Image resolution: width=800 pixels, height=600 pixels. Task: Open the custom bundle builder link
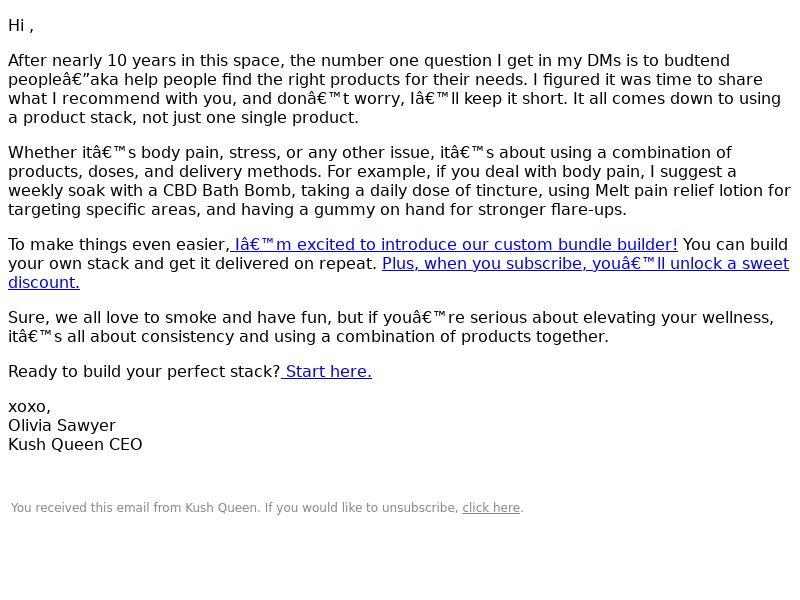[x=454, y=245]
